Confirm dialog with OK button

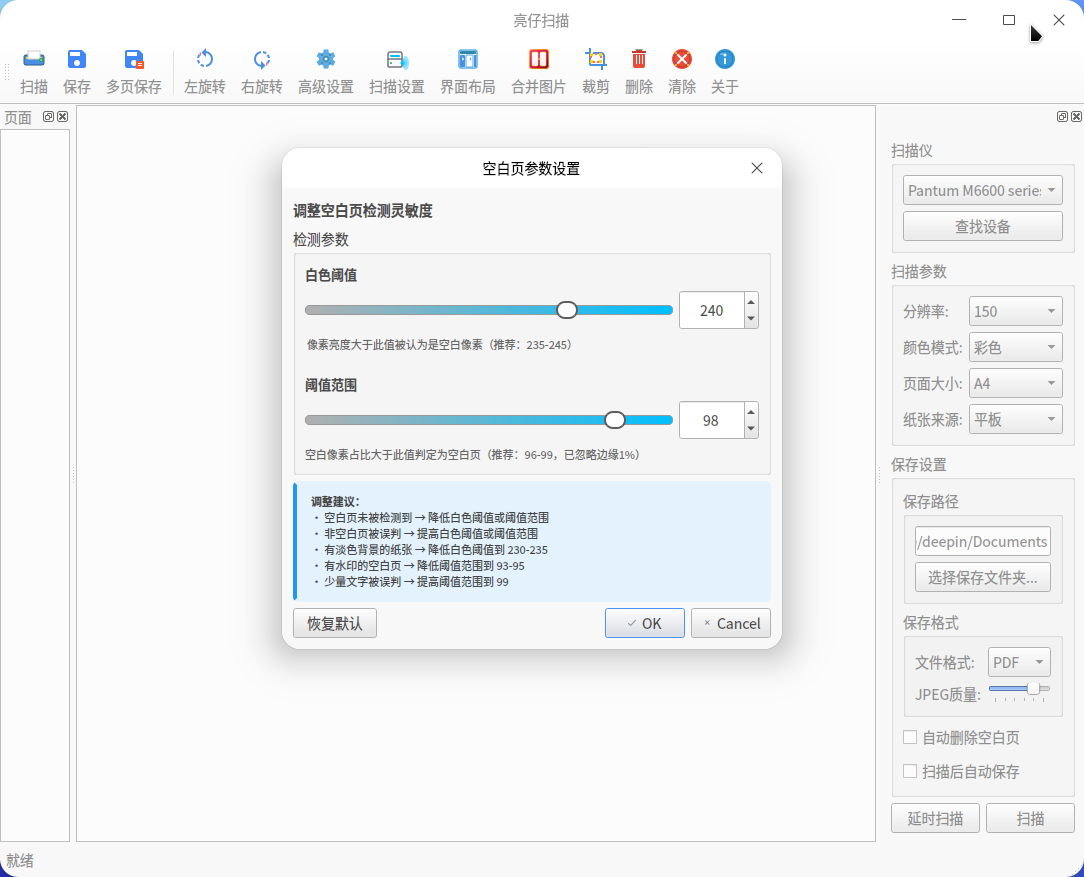point(644,623)
